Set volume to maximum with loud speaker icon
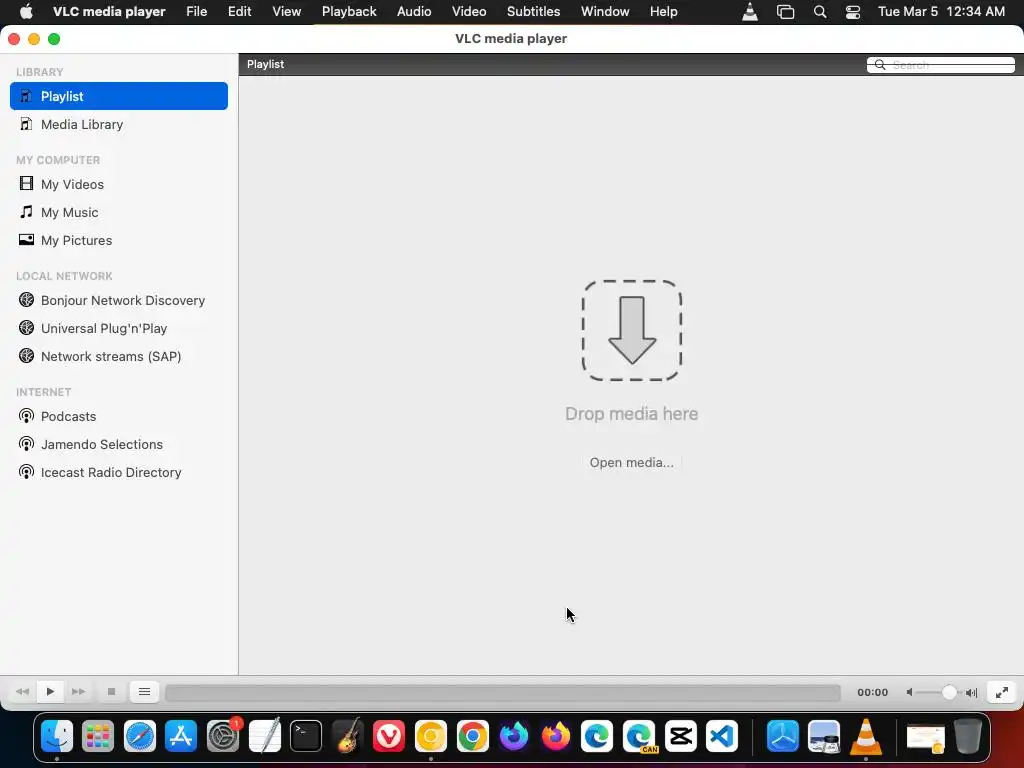 pyautogui.click(x=972, y=692)
